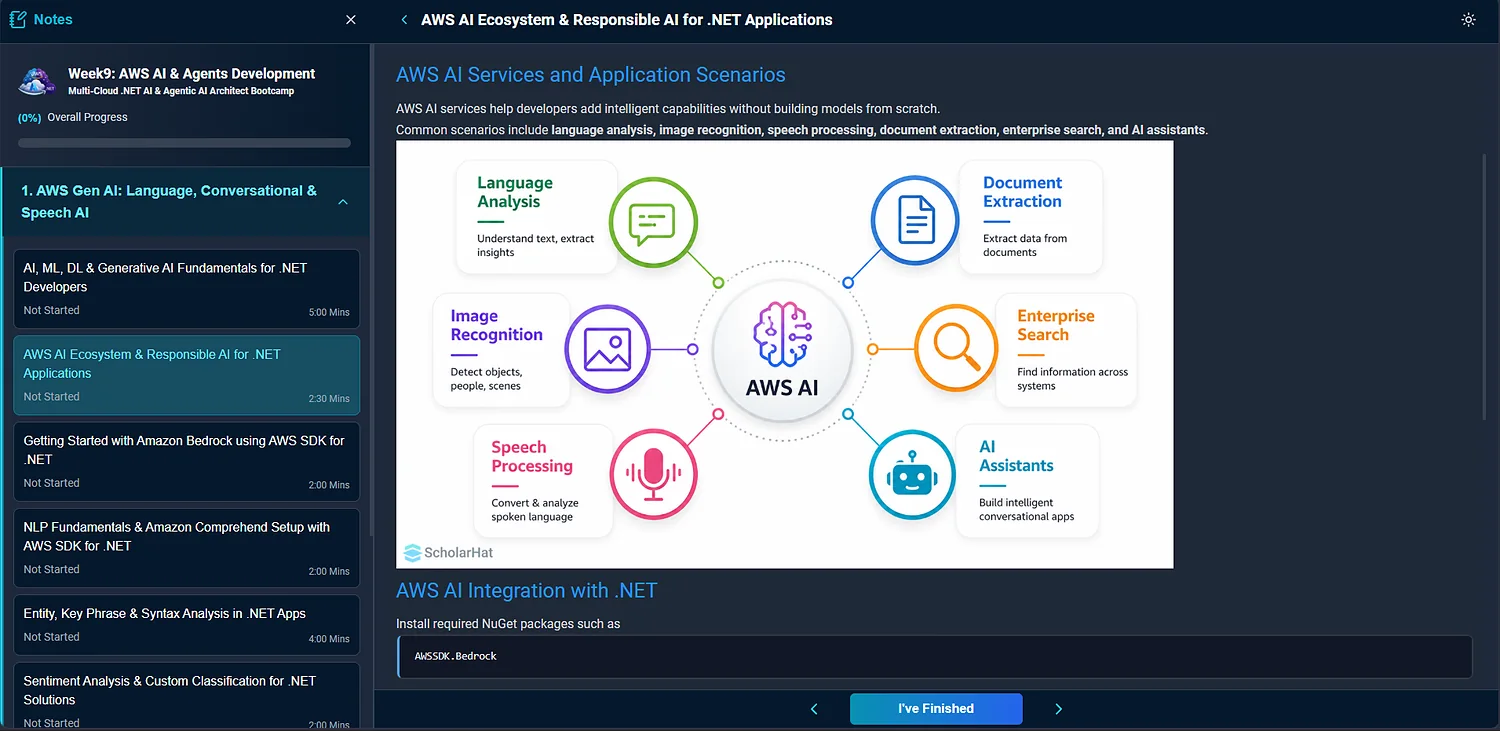This screenshot has height=731, width=1500.
Task: Click the central AWS AI brain icon
Action: pyautogui.click(x=782, y=336)
